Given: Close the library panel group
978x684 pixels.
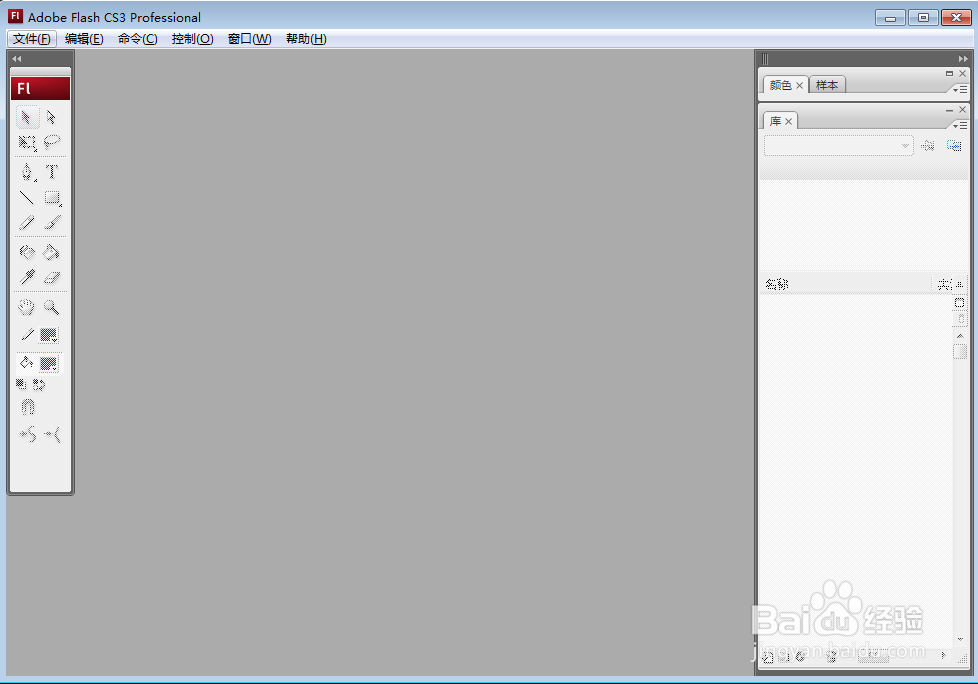Looking at the screenshot, I should [962, 110].
